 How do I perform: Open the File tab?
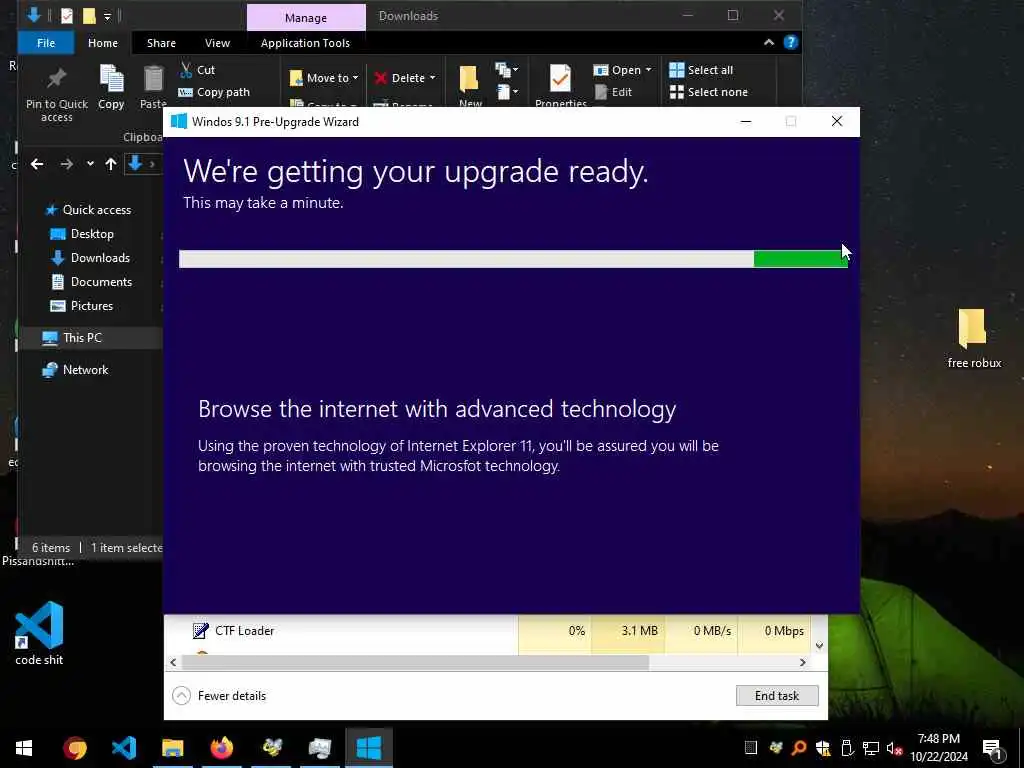point(46,43)
